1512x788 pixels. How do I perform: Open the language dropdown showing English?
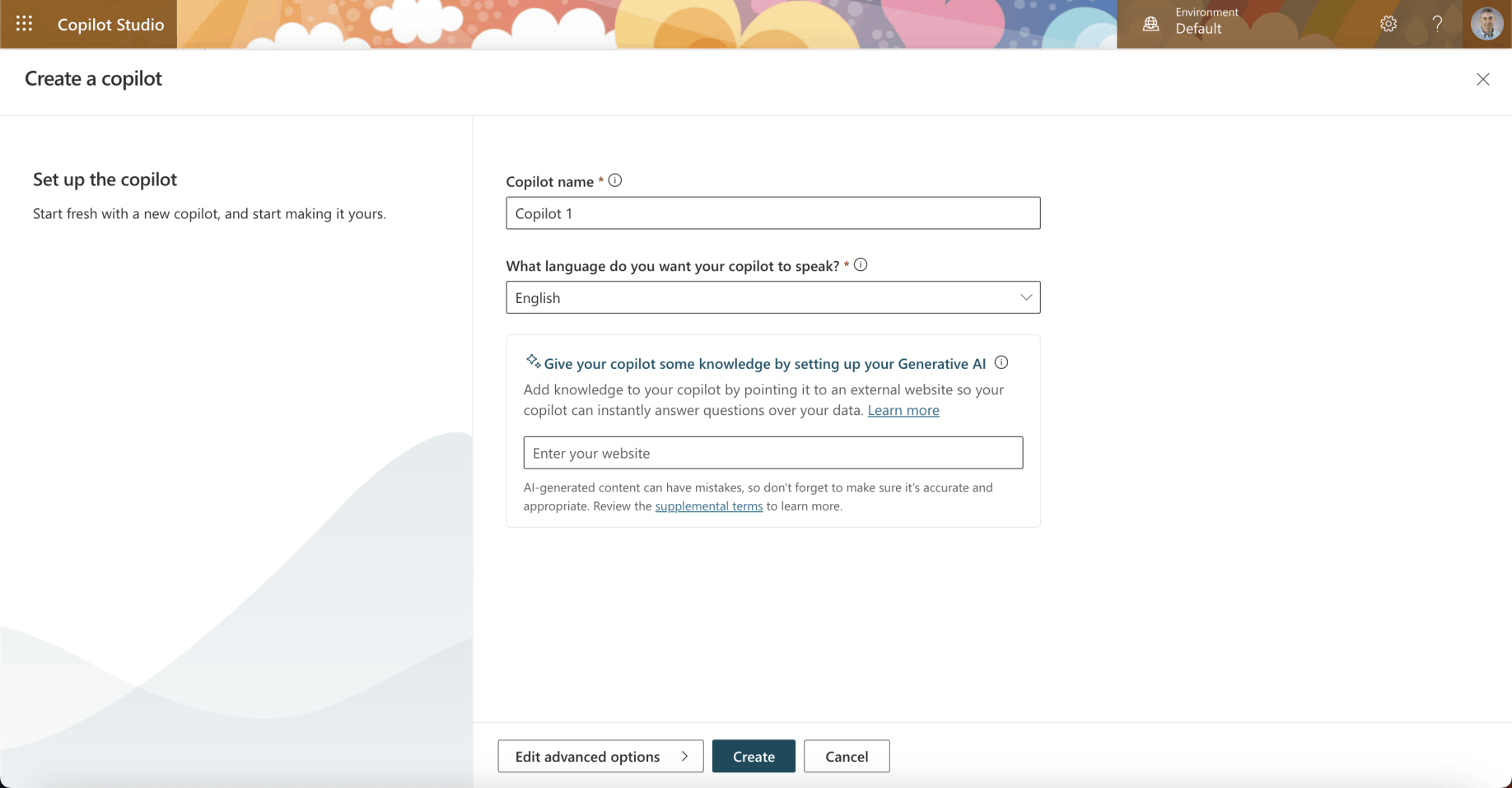(773, 297)
